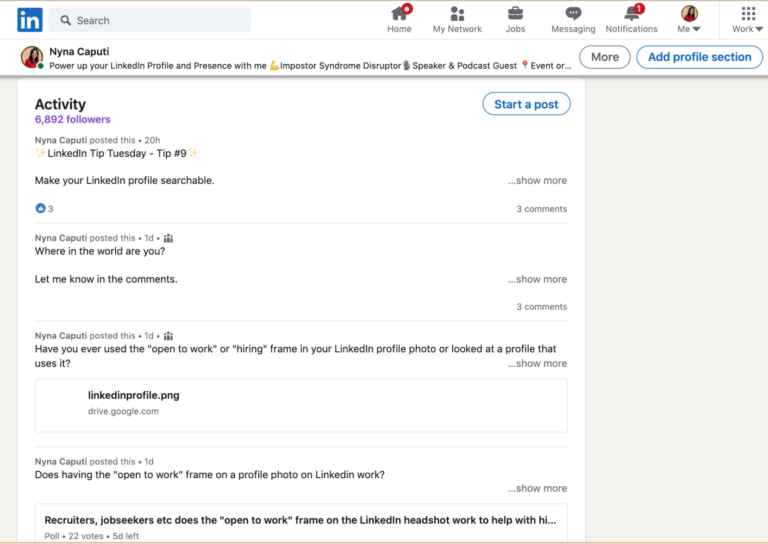Expand the Work apps grid menu

click(747, 20)
